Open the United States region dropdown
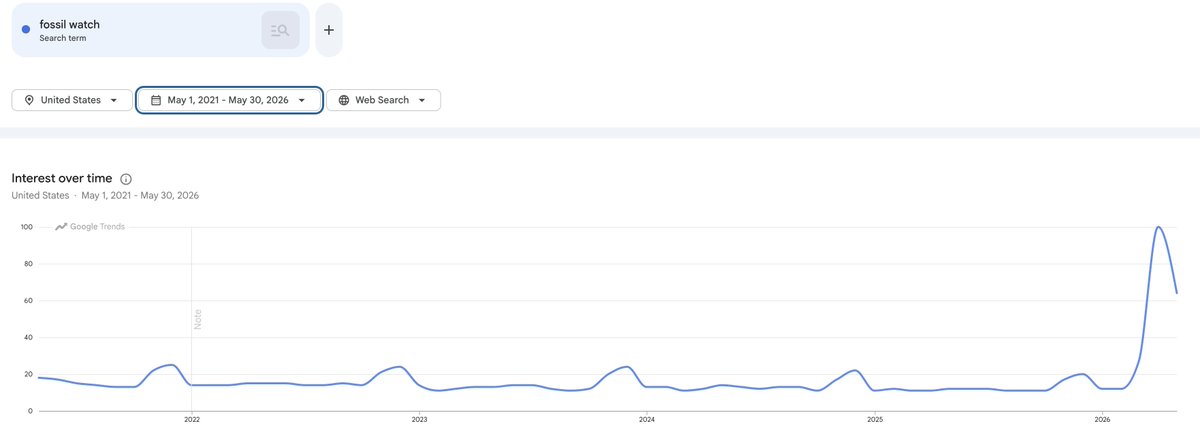Image resolution: width=1200 pixels, height=447 pixels. coord(72,100)
